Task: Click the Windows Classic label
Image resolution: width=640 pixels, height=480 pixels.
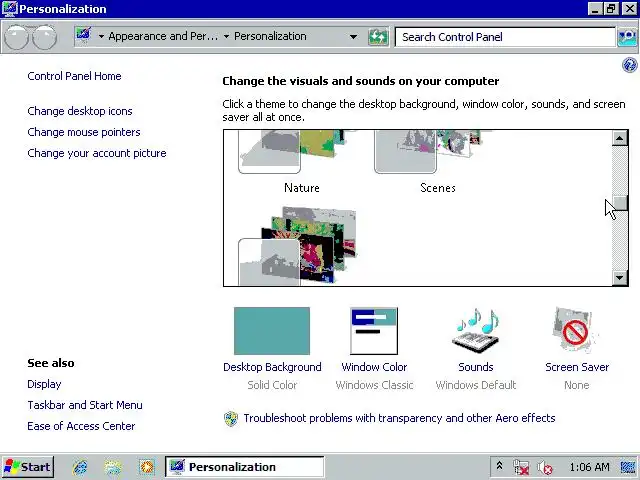Action: 374,385
